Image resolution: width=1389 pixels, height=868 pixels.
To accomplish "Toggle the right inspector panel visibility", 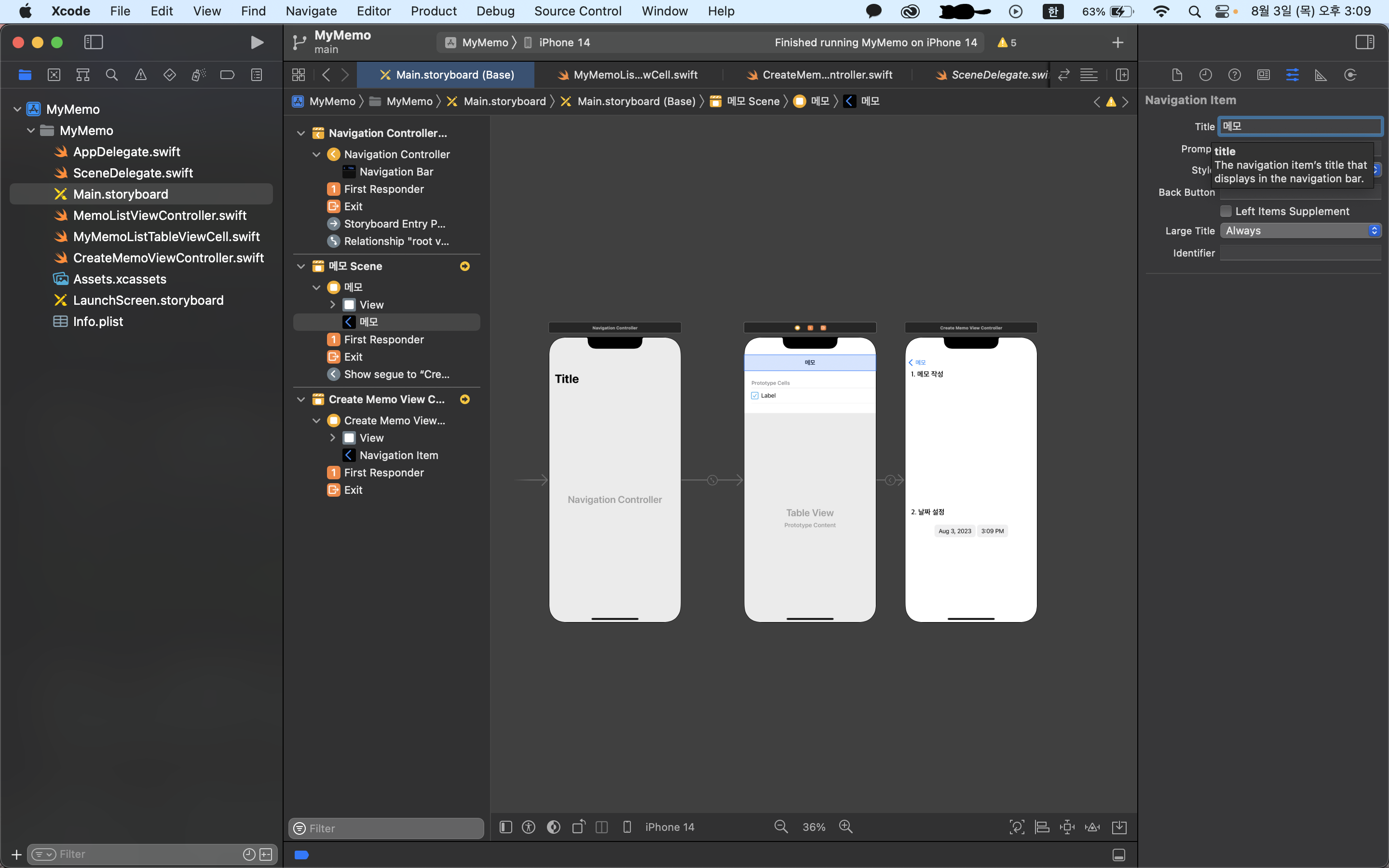I will 1364,42.
